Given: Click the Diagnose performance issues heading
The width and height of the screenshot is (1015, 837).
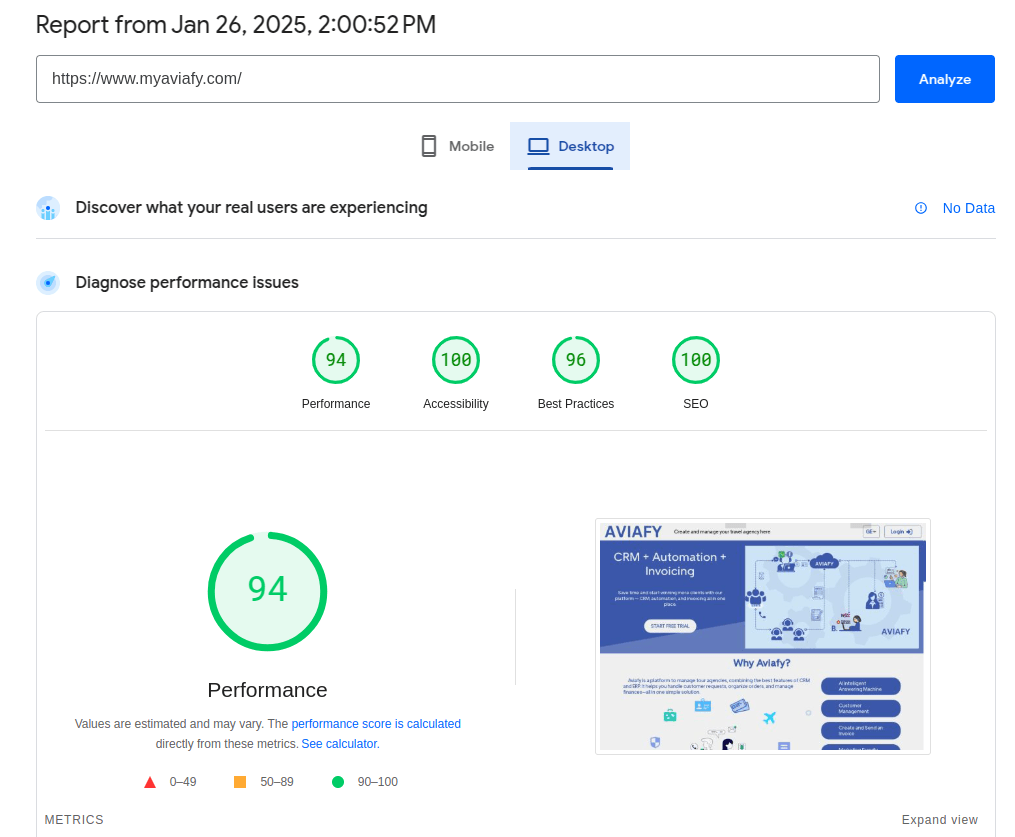Looking at the screenshot, I should [187, 283].
